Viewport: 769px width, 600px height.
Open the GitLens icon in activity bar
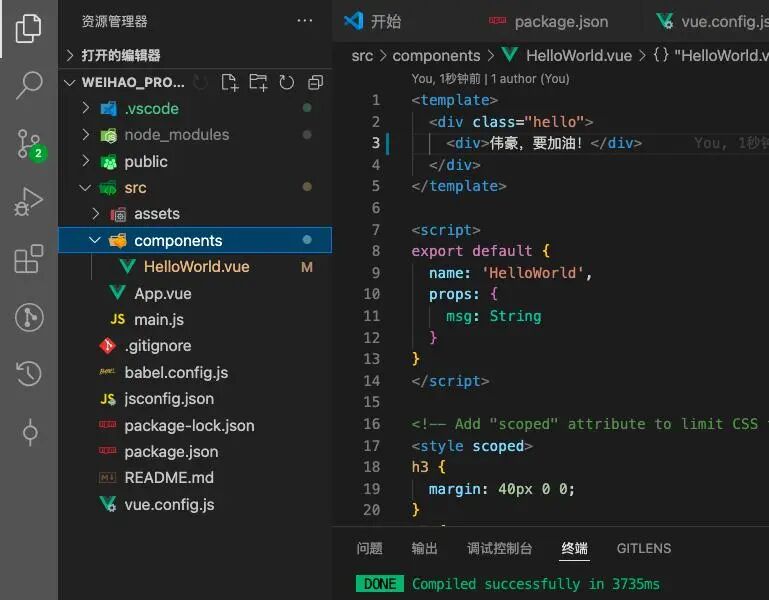click(29, 317)
